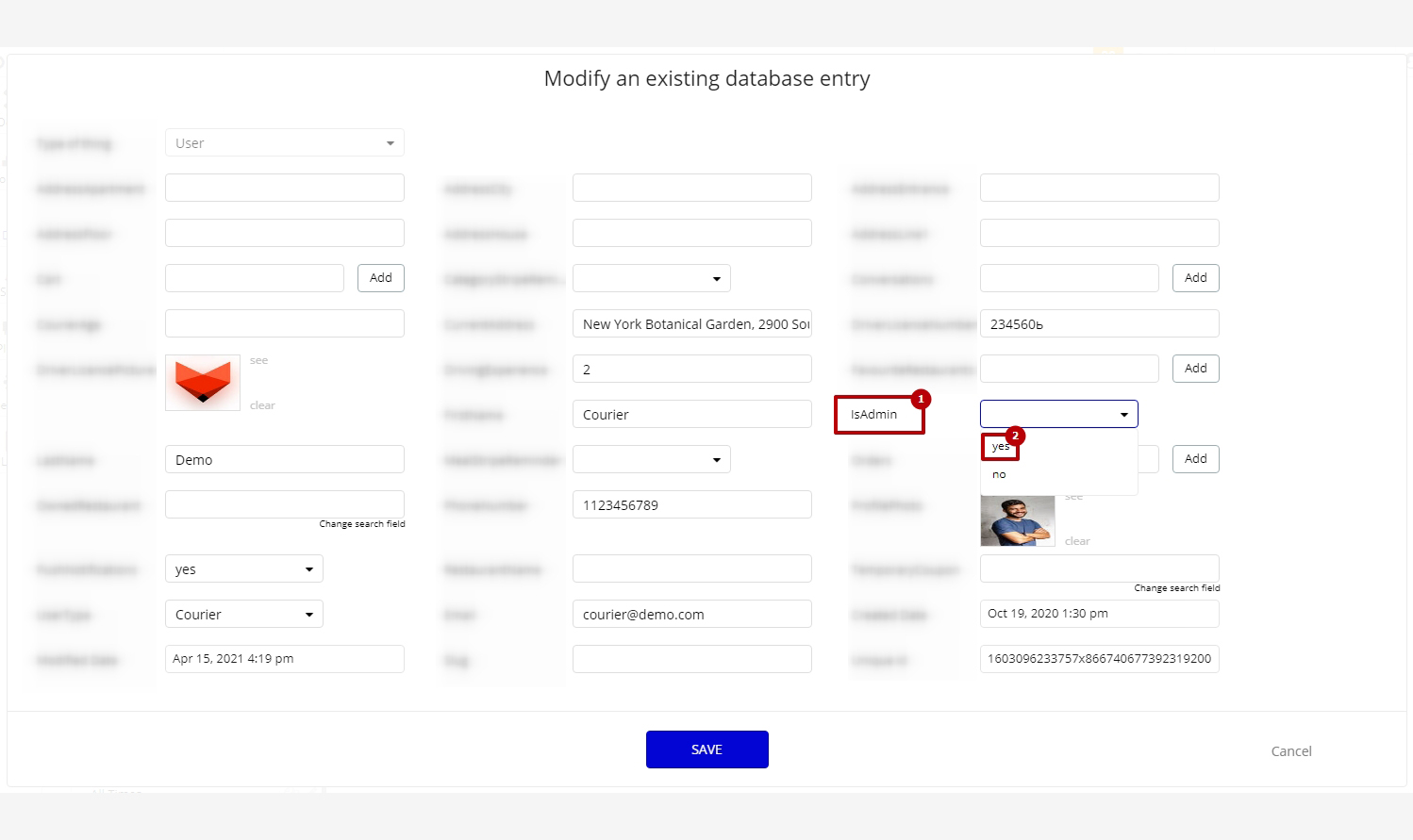Click the field containing 1123456789
This screenshot has height=840, width=1413.
click(x=691, y=505)
